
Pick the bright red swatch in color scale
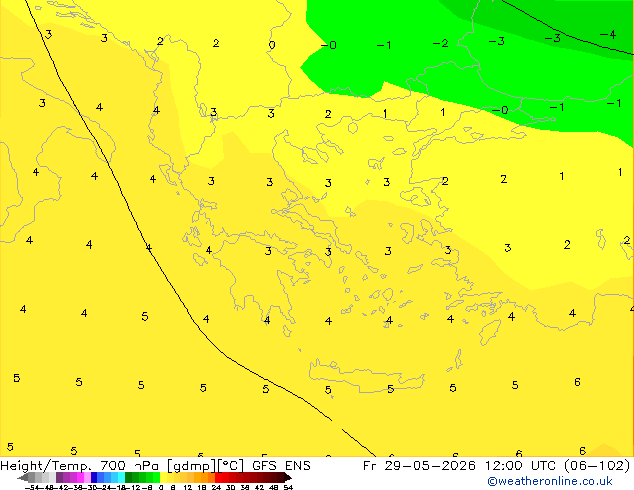click(218, 477)
